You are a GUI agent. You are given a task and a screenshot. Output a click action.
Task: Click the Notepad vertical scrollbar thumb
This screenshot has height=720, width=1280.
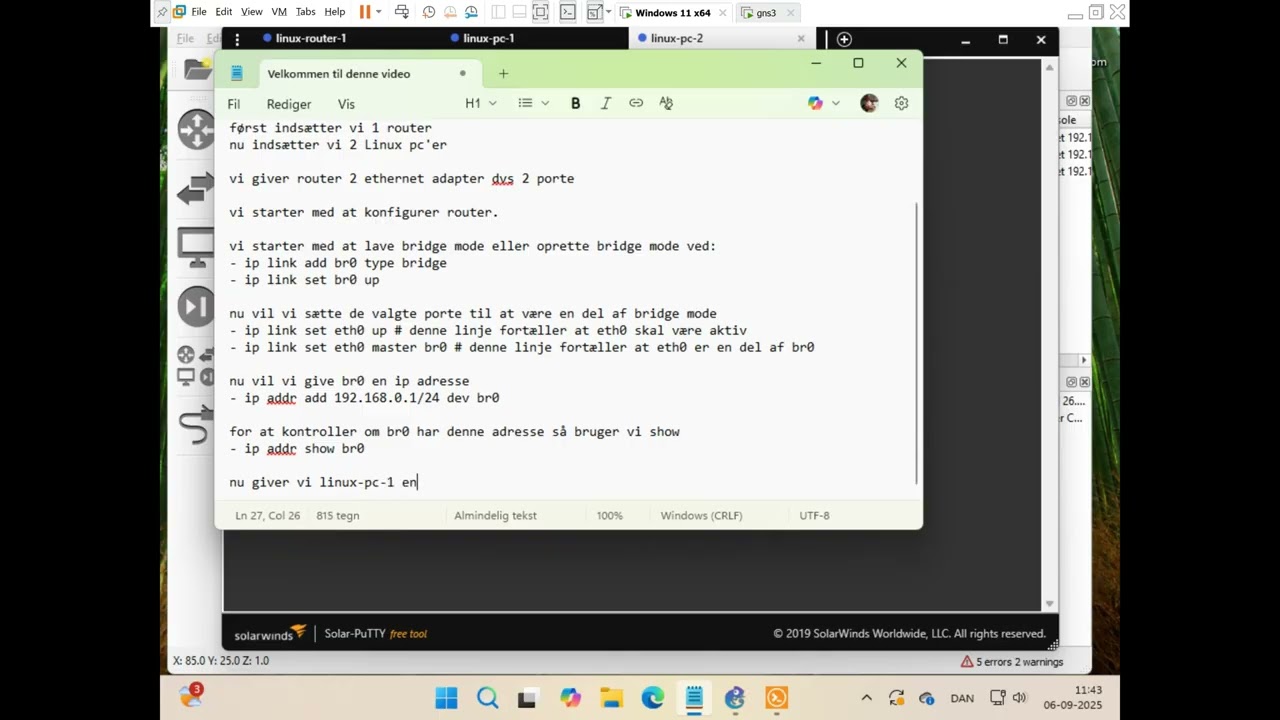click(917, 343)
